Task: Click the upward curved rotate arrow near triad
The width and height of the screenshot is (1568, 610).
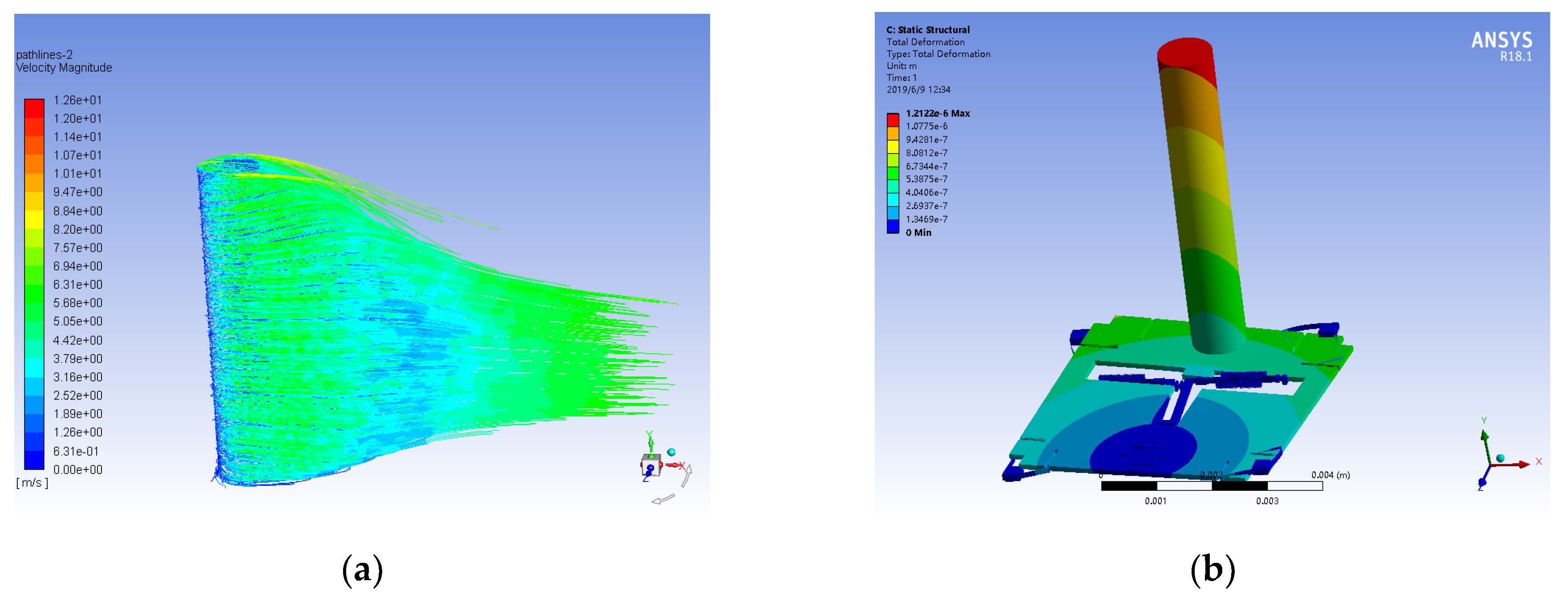Action: point(687,476)
